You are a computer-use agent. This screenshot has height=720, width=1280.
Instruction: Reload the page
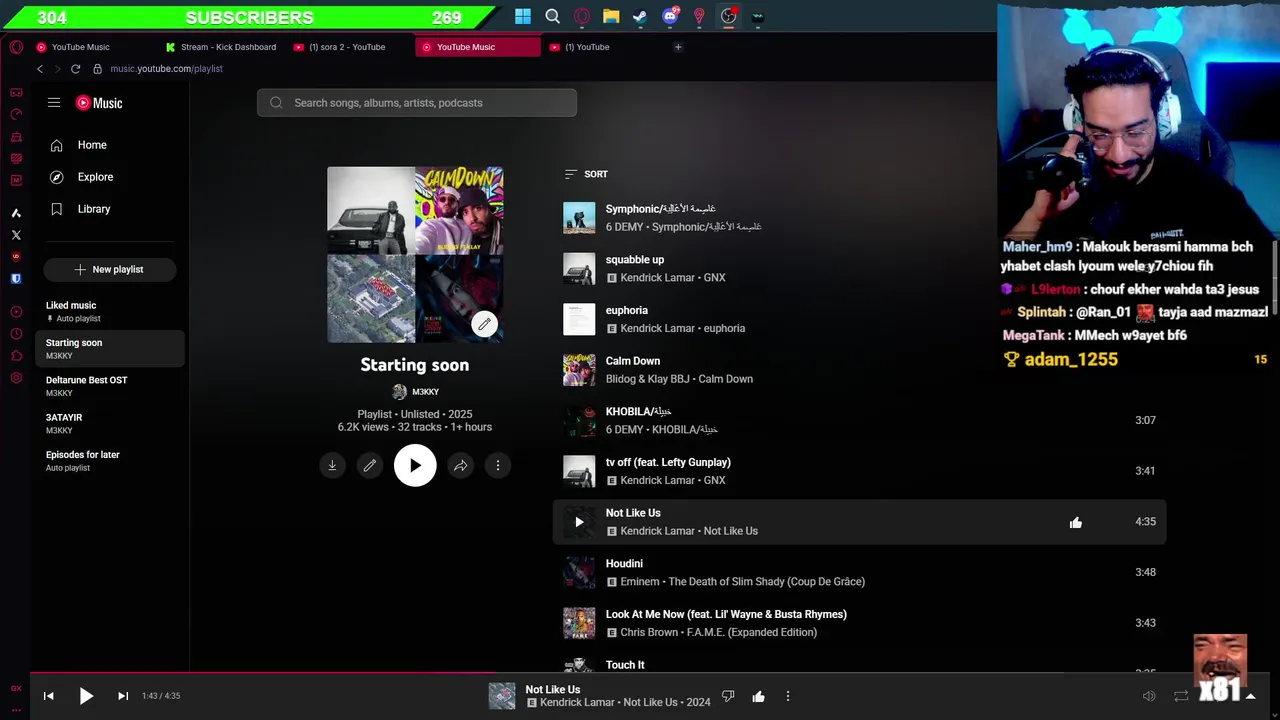[x=75, y=69]
